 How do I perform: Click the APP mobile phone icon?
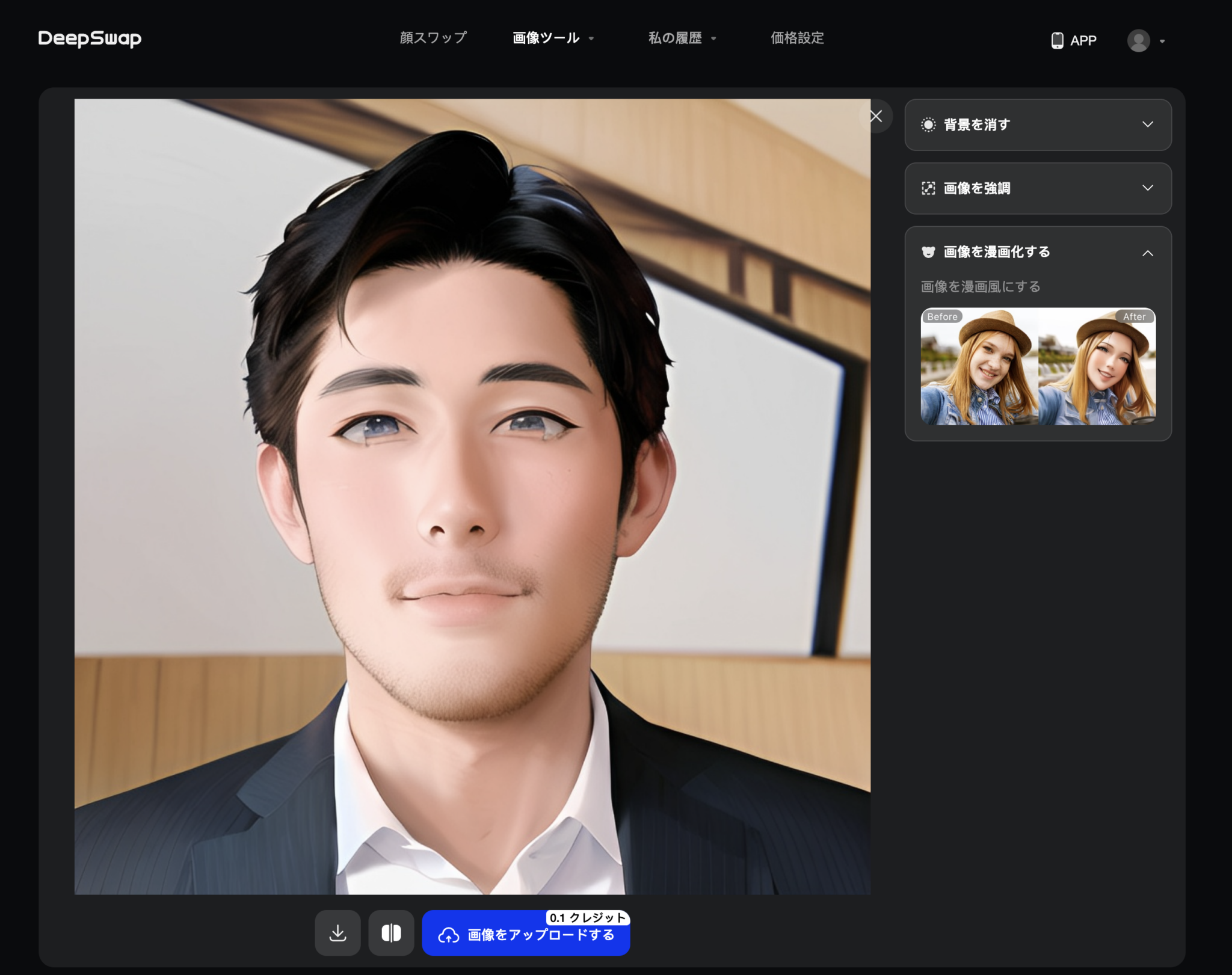(x=1056, y=40)
